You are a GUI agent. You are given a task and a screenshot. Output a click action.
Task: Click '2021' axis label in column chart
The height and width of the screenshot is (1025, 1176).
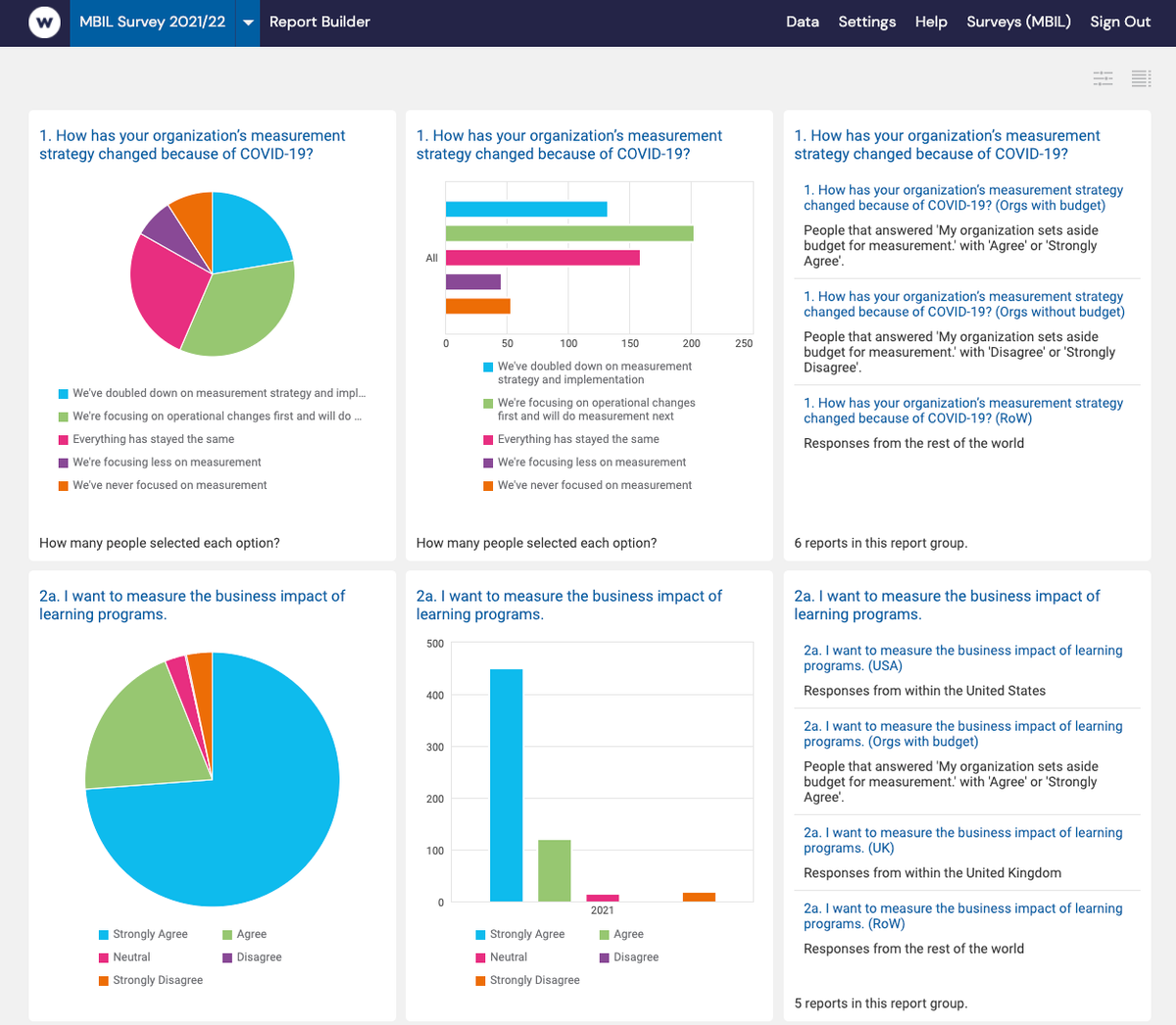(603, 910)
